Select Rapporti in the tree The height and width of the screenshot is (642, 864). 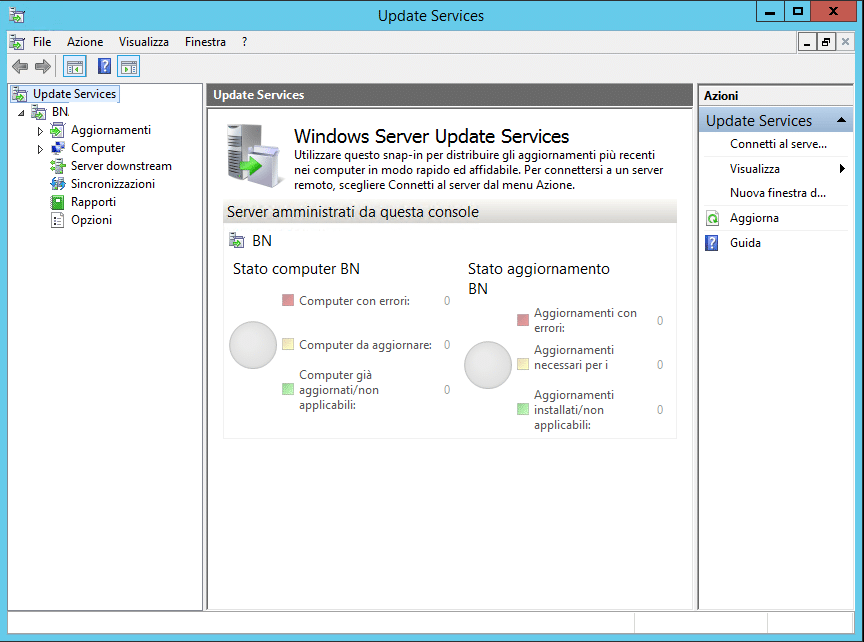93,202
